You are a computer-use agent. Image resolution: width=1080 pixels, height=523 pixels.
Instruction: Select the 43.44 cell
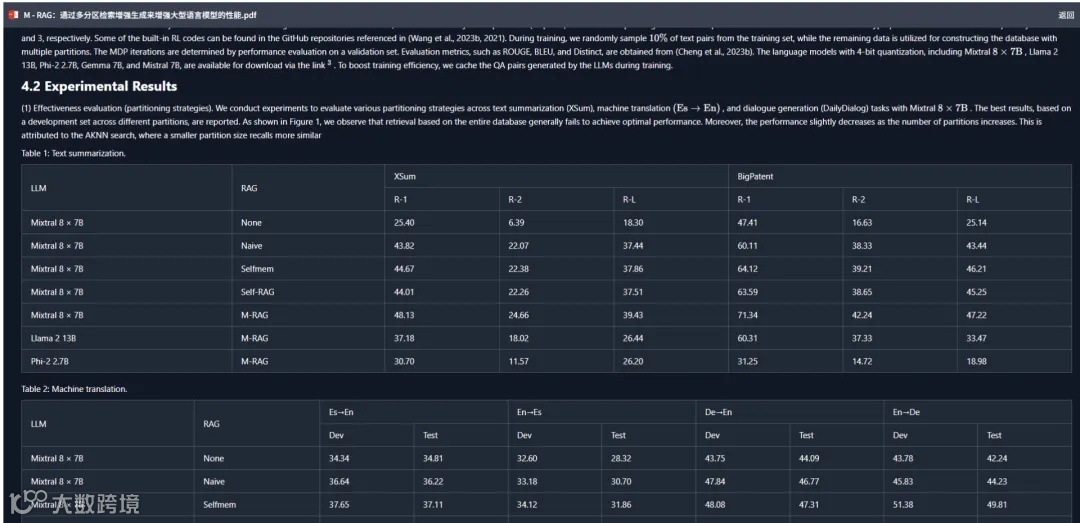[x=976, y=245]
